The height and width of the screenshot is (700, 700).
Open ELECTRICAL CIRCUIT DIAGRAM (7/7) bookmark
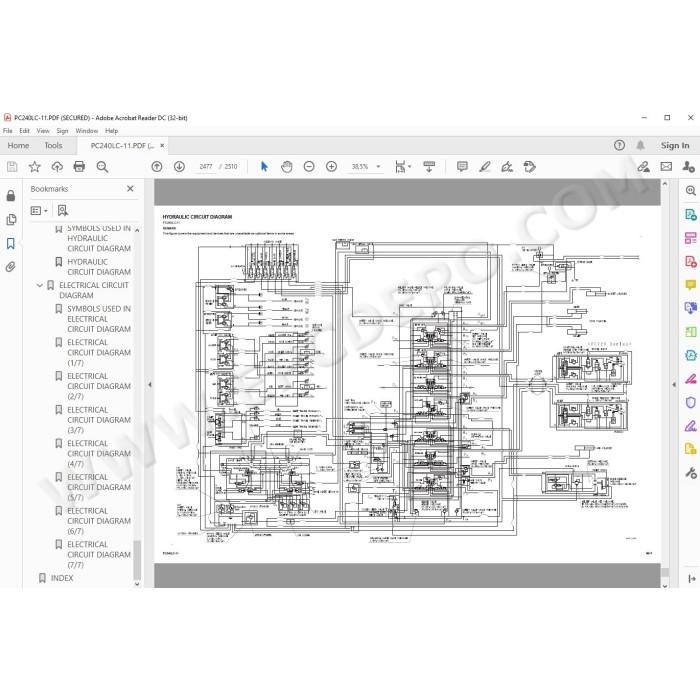(x=99, y=554)
